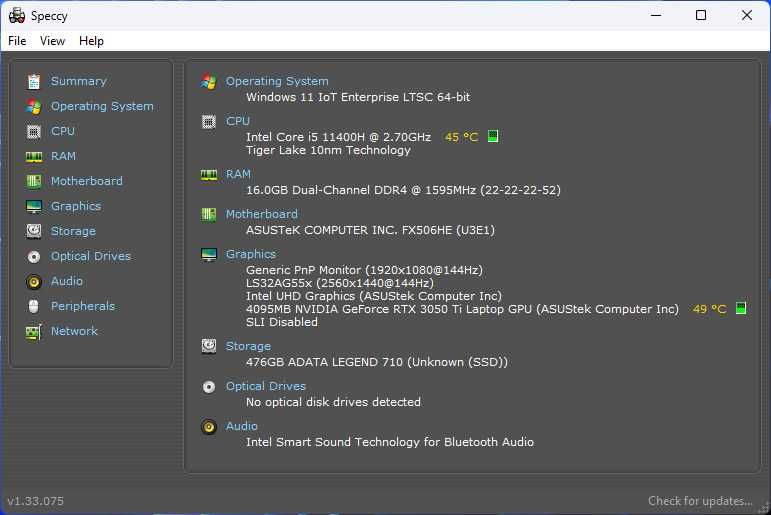Open the Network section in sidebar

pos(74,331)
